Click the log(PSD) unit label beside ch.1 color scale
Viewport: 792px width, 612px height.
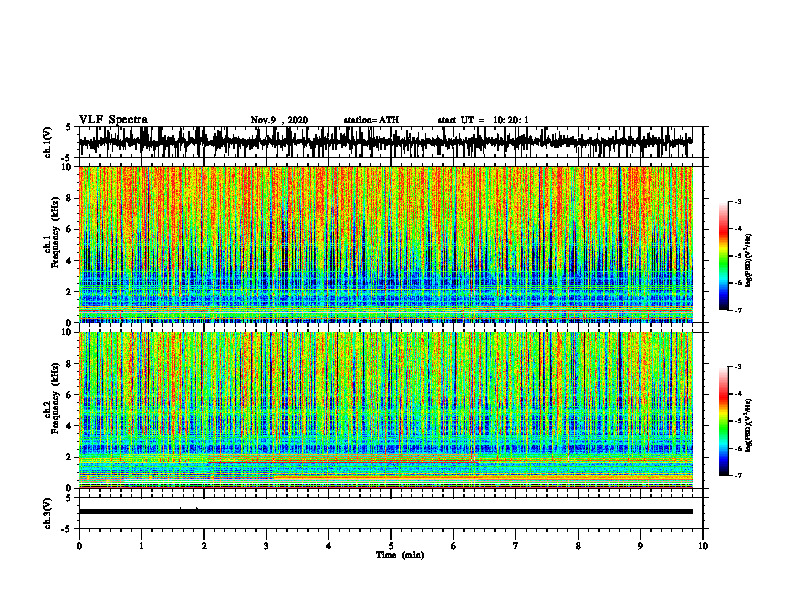click(x=749, y=259)
